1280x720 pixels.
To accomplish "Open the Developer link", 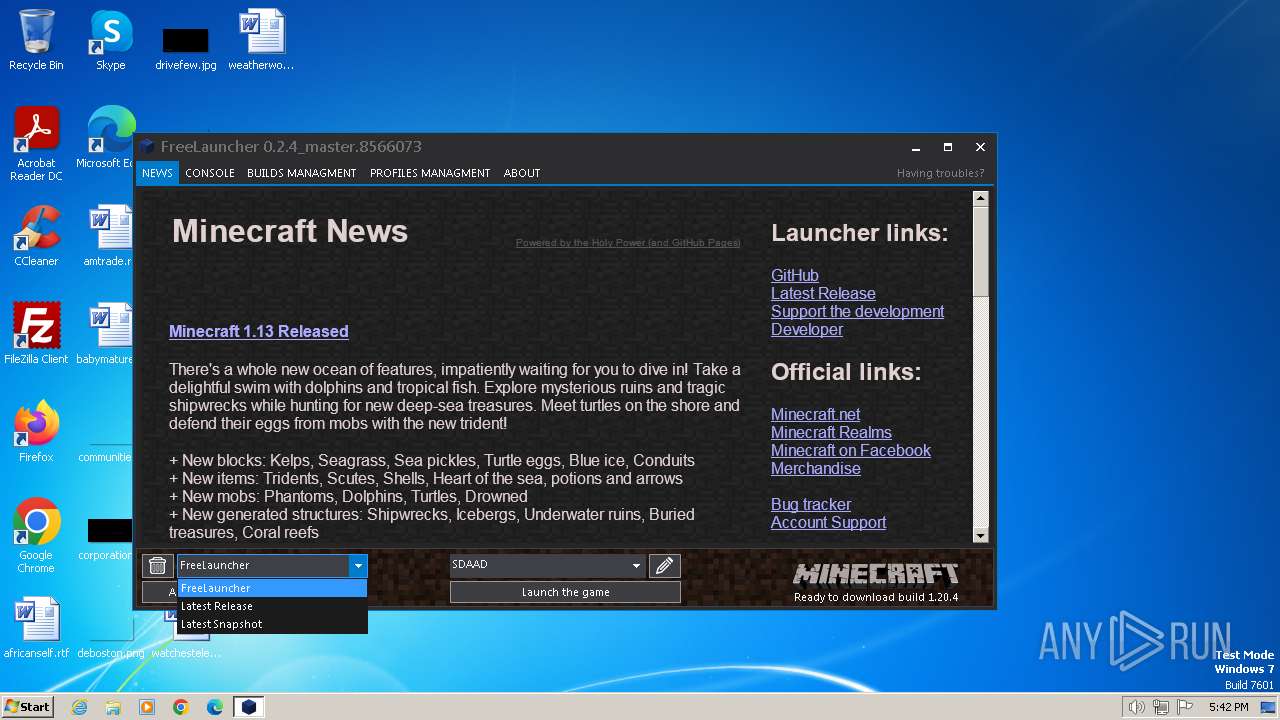I will pyautogui.click(x=807, y=329).
